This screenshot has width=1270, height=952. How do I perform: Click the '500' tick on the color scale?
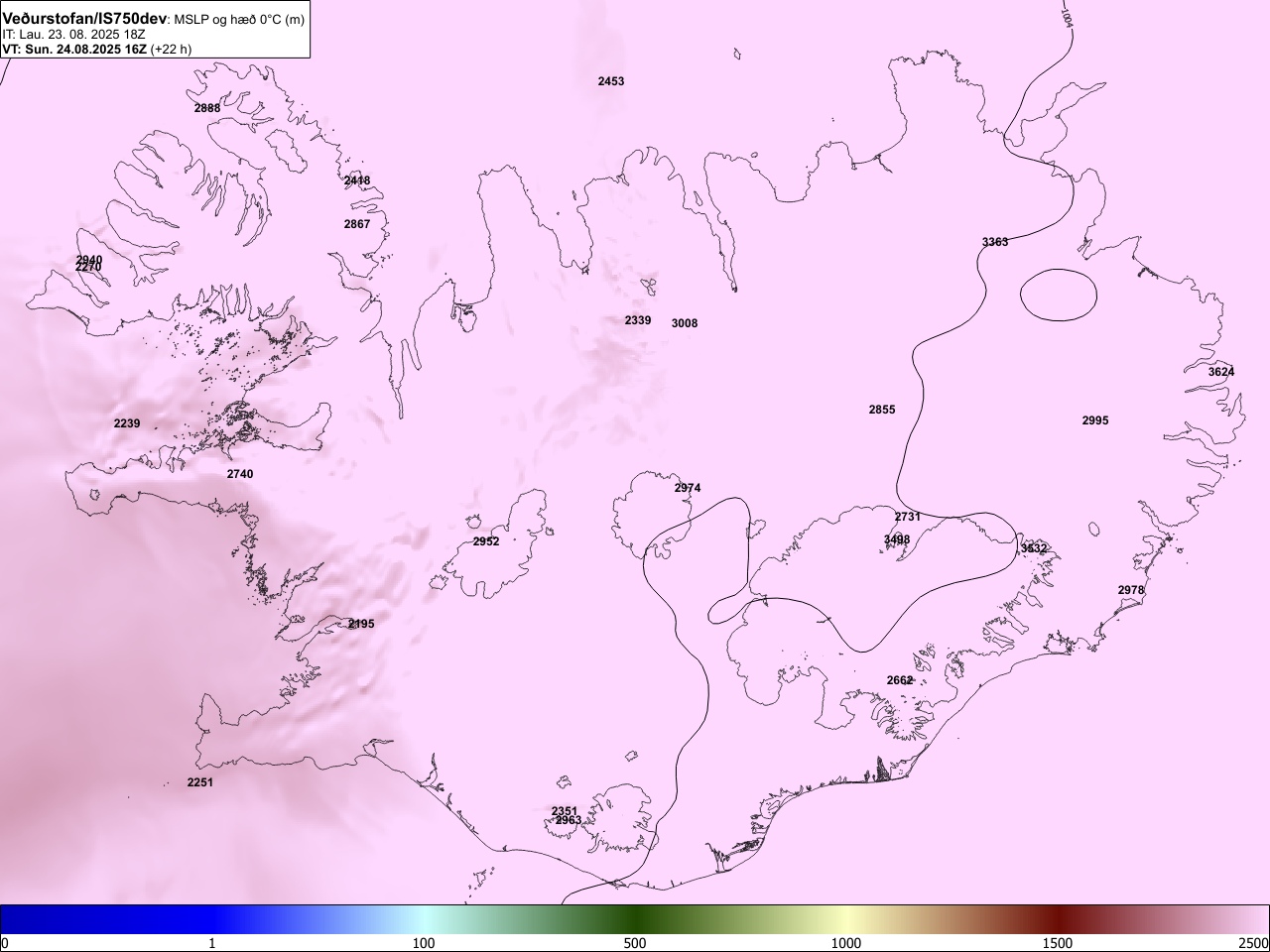(635, 943)
